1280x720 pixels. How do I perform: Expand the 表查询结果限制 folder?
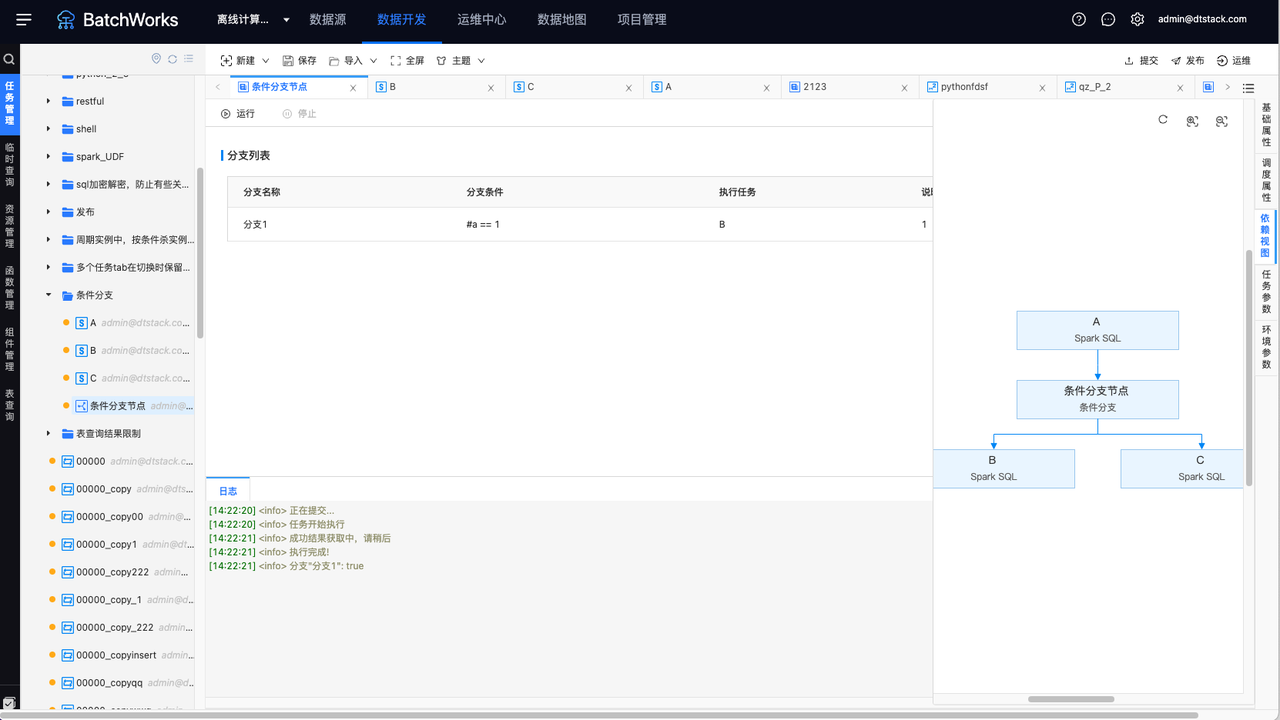click(x=48, y=433)
